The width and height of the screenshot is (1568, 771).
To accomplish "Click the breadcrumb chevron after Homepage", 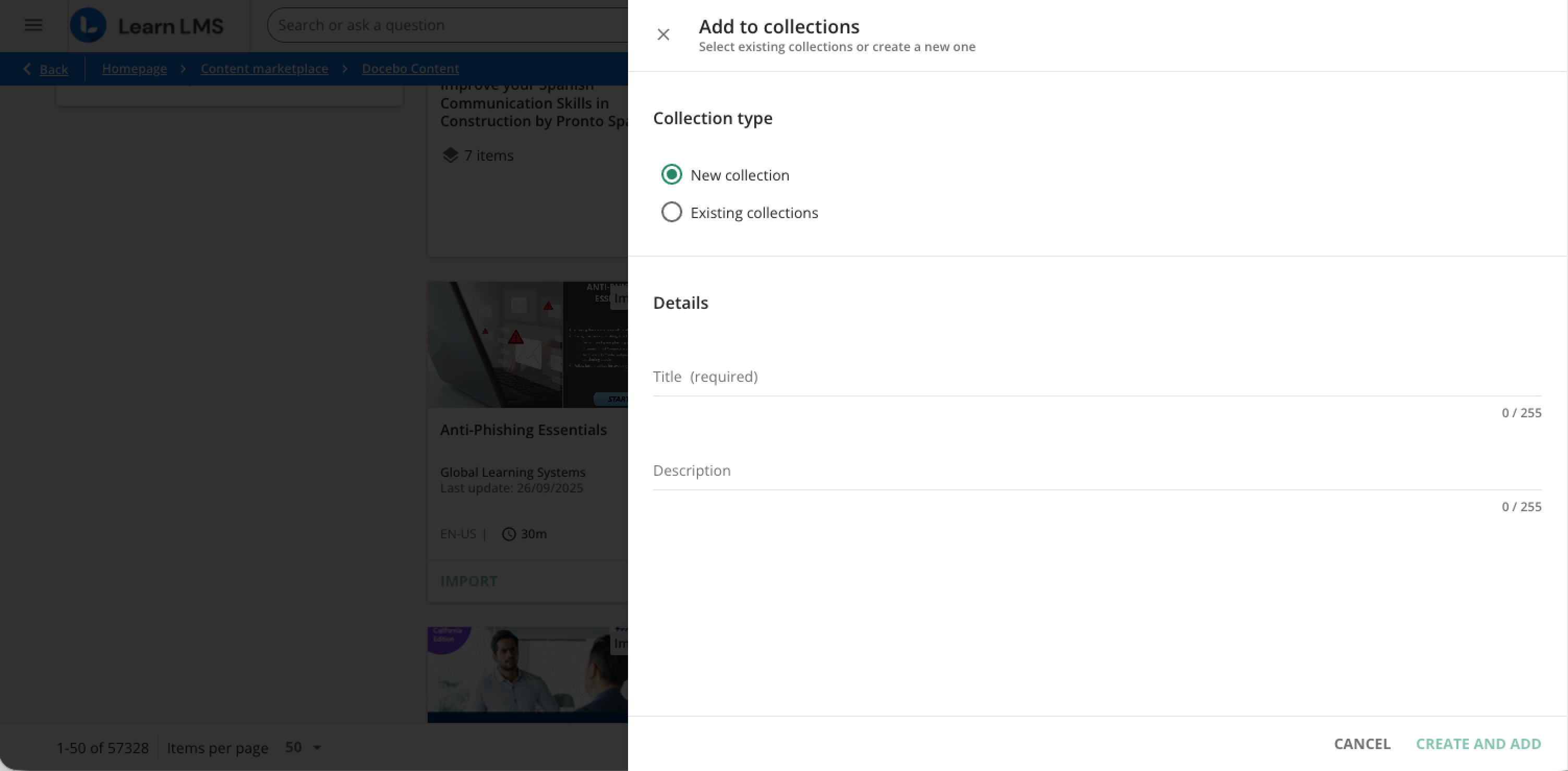I will coord(183,69).
